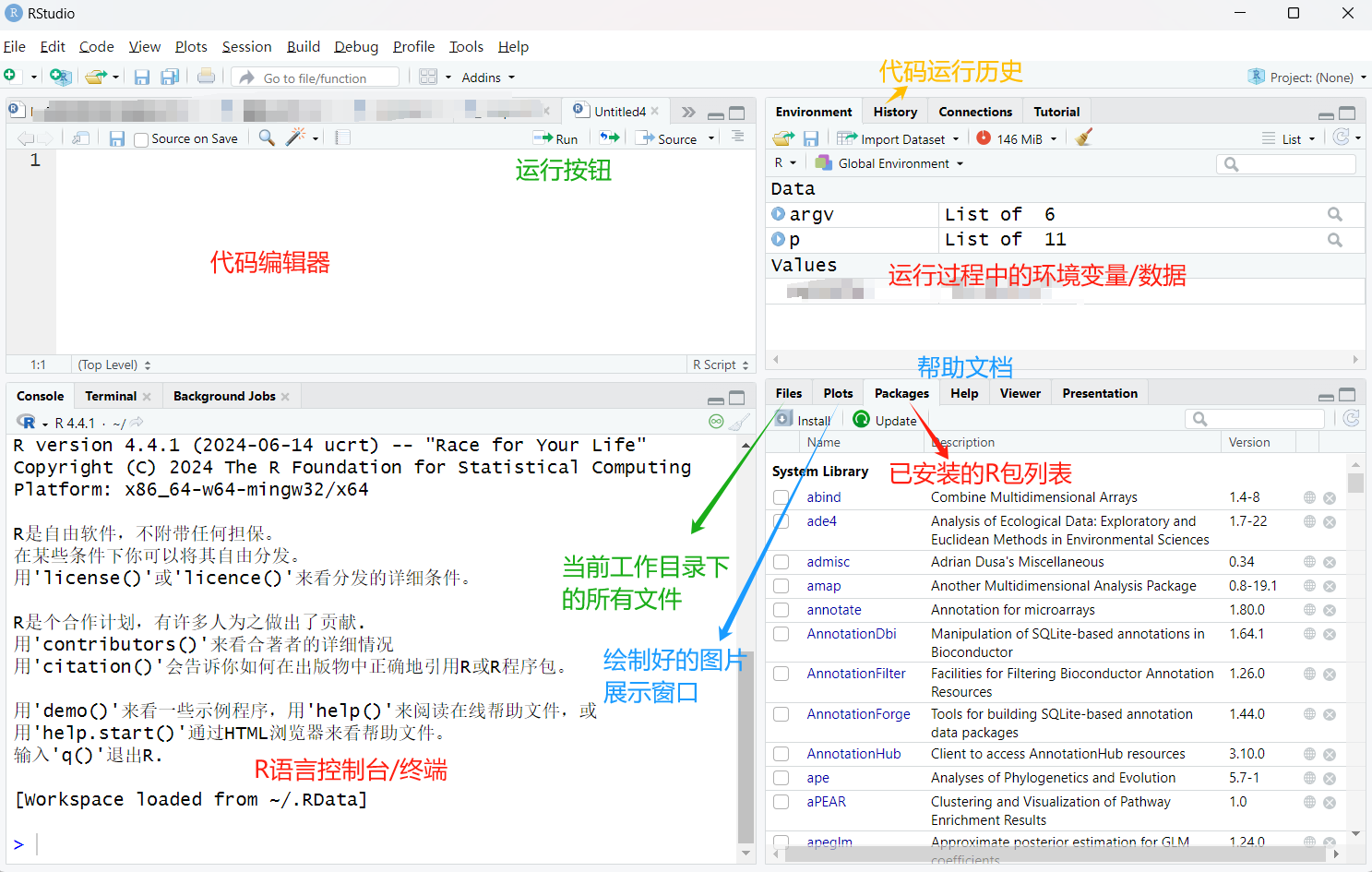
Task: Click the ade4 package name link
Action: click(821, 521)
